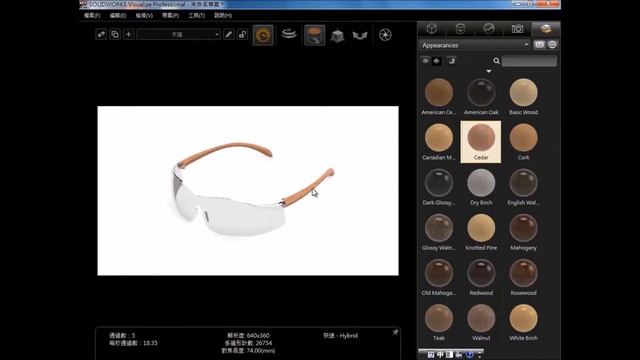Screen dimensions: 640x360
Task: Click the folded panels icon in toolbar
Action: (x=360, y=36)
